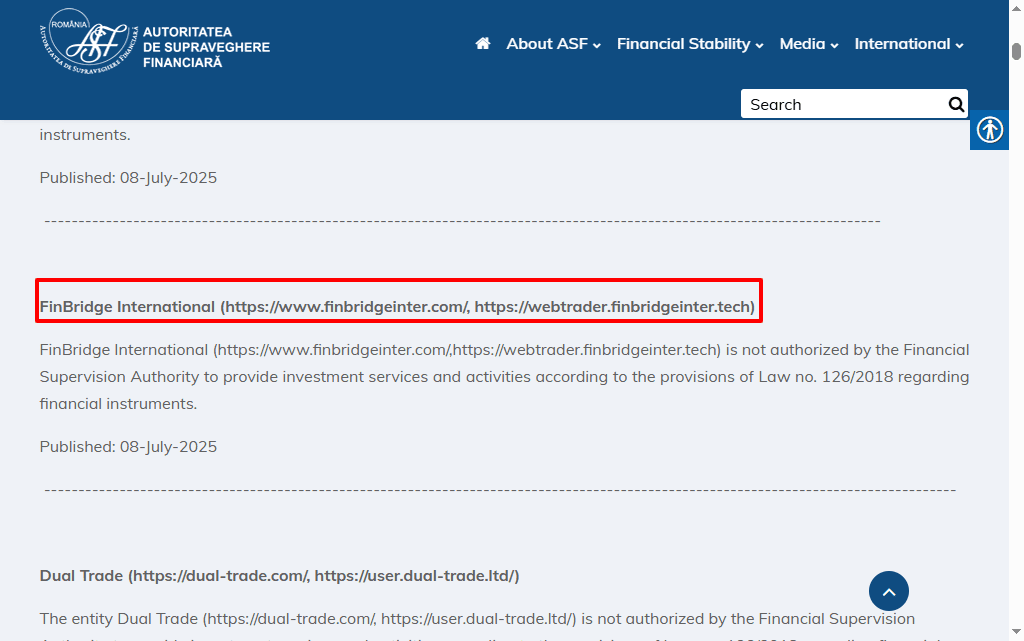Go to the home page icon
The image size is (1024, 641).
pyautogui.click(x=483, y=44)
